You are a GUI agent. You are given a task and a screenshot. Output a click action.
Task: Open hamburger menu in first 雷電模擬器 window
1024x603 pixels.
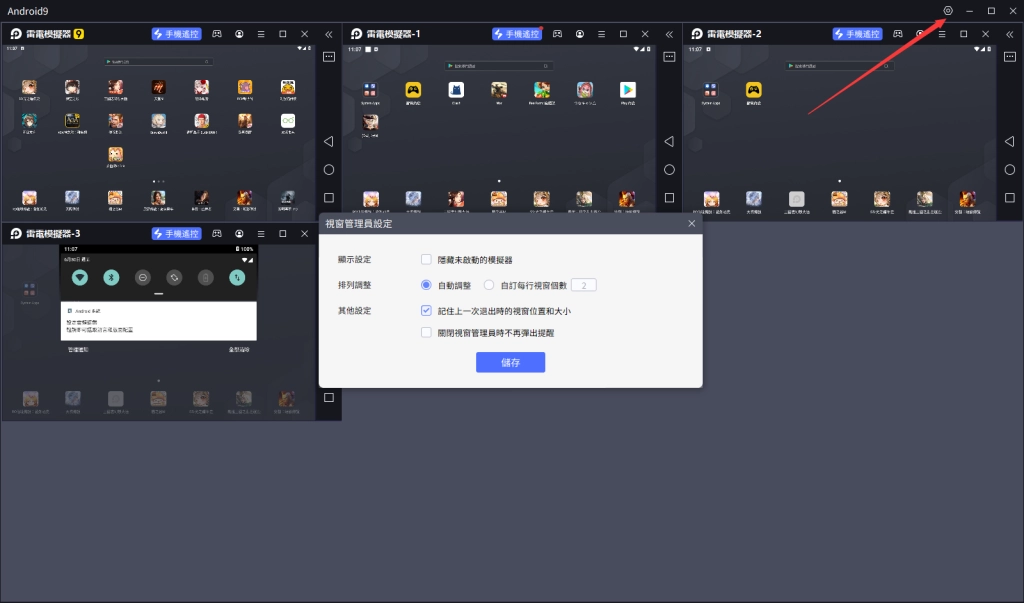click(261, 34)
